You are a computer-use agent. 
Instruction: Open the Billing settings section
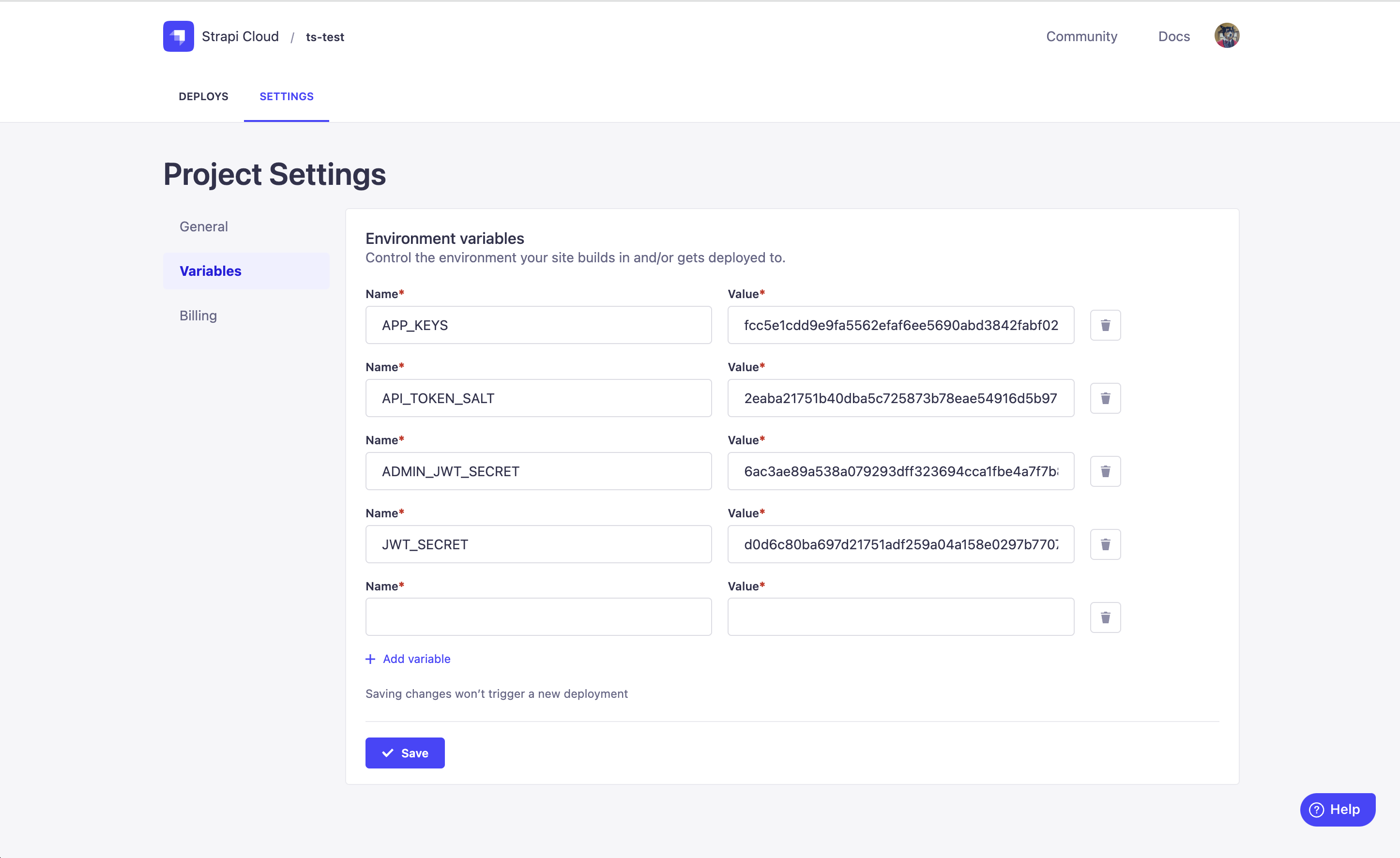click(198, 316)
